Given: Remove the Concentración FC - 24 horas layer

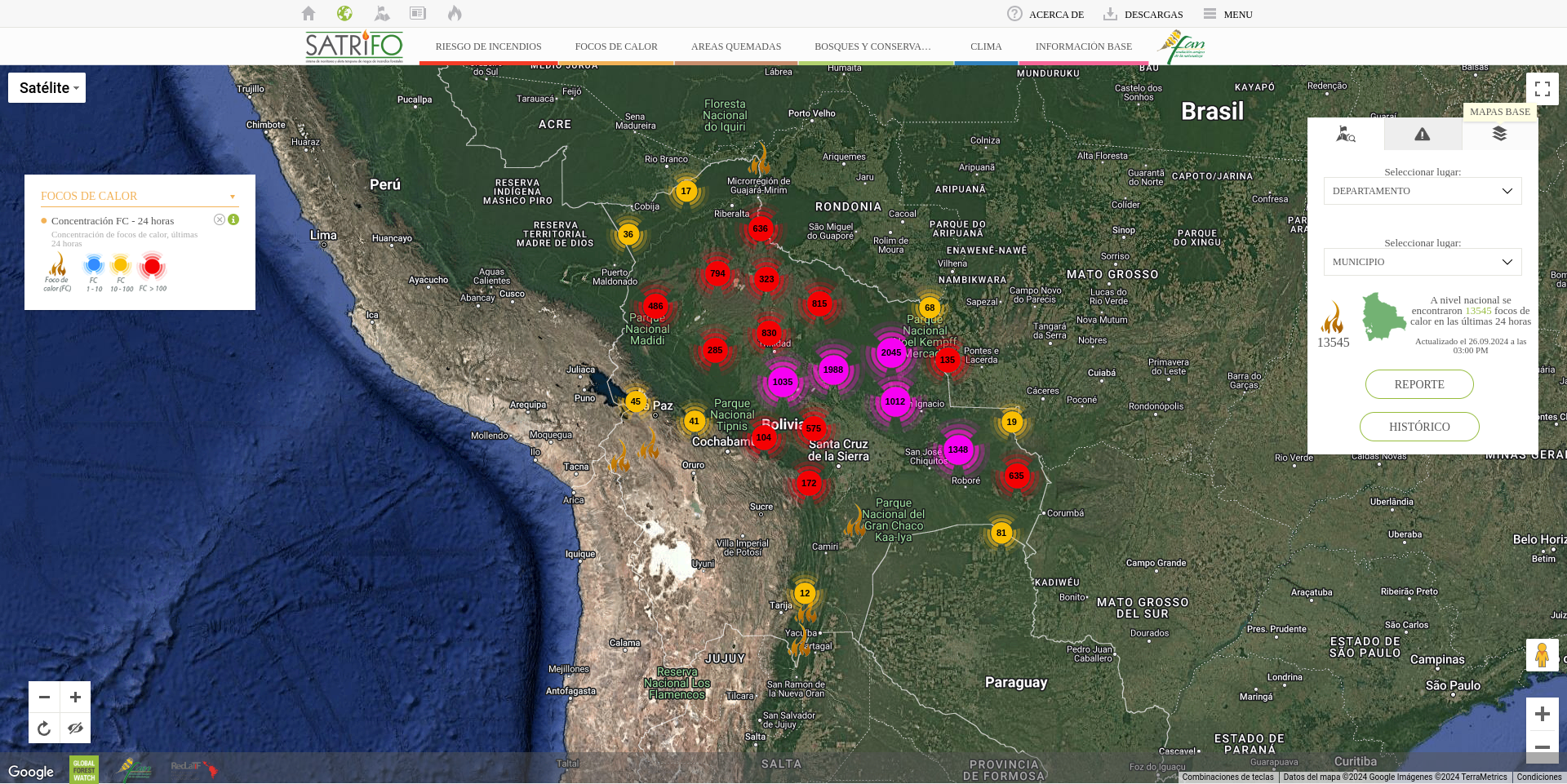Looking at the screenshot, I should (220, 219).
